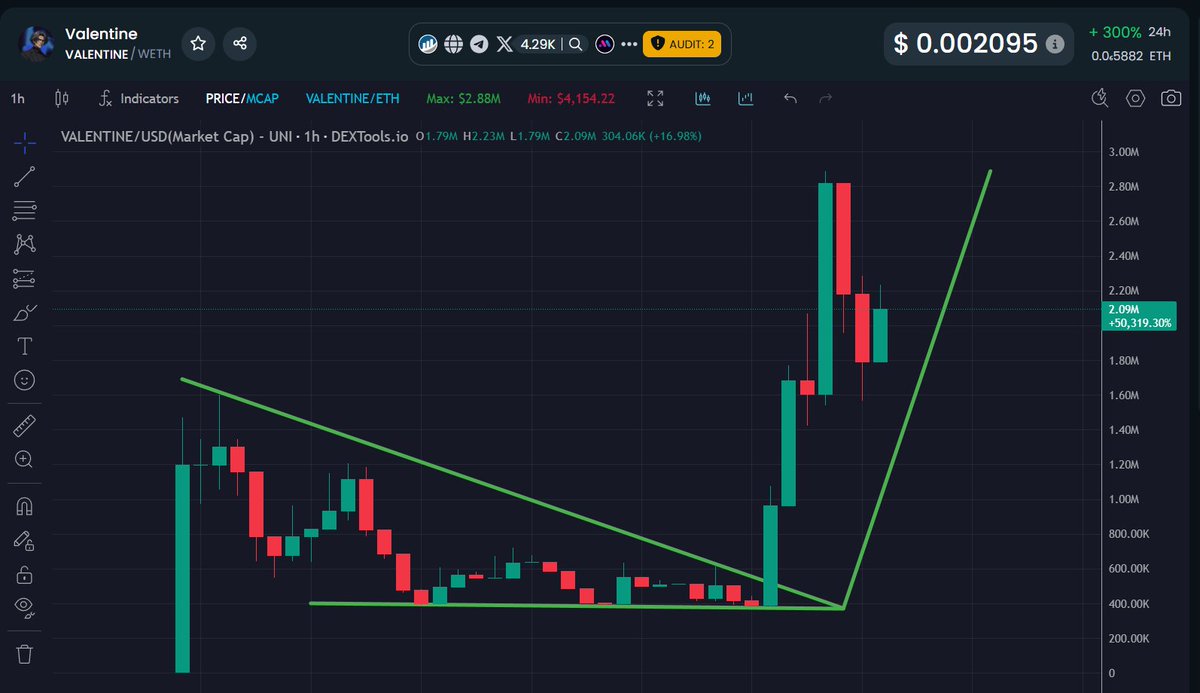Image resolution: width=1200 pixels, height=693 pixels.
Task: Click the Min: $4,154.22 value
Action: (570, 98)
